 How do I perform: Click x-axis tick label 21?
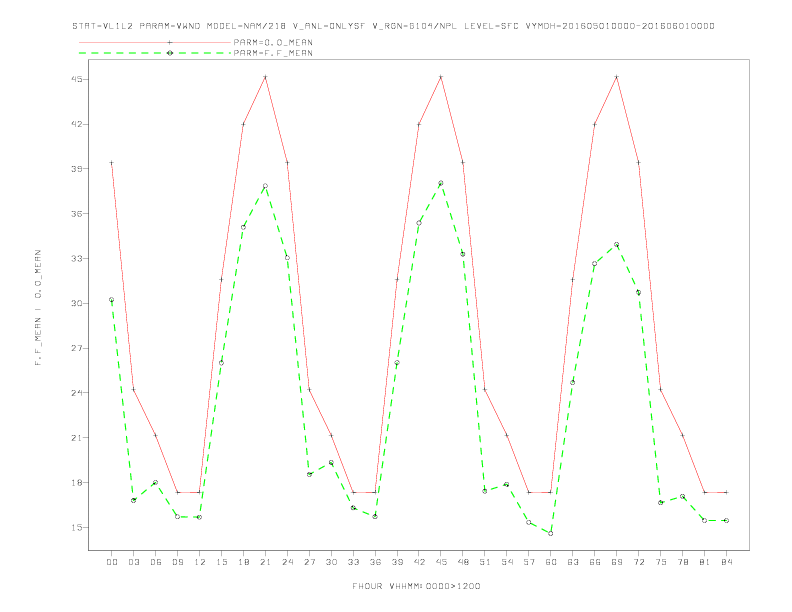265,562
